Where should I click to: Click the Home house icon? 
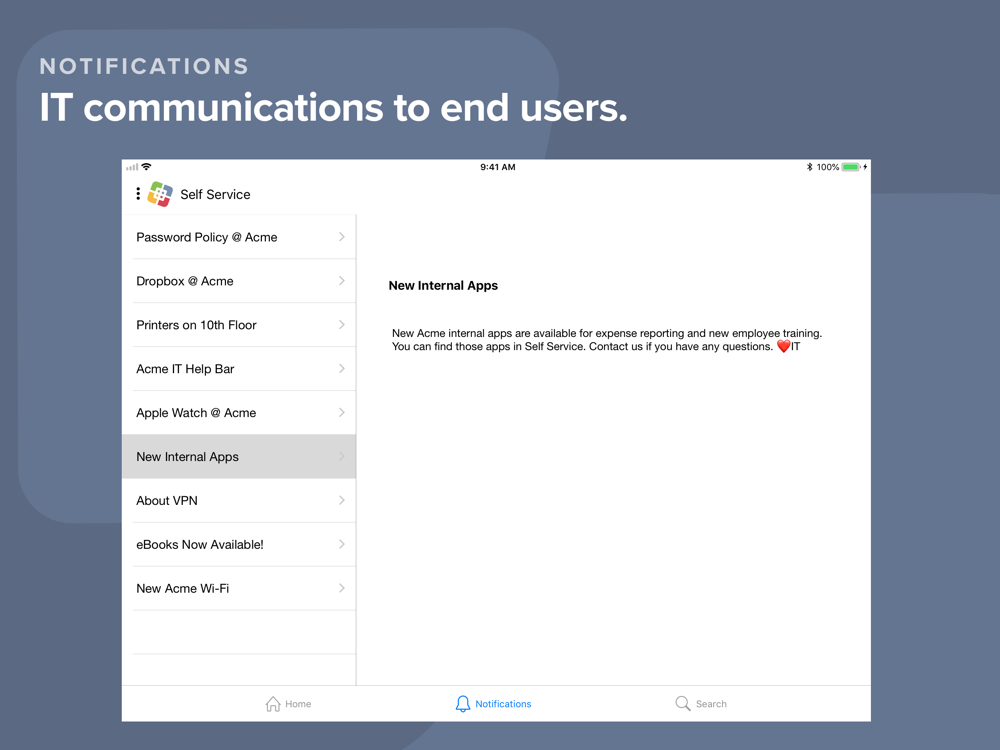273,703
